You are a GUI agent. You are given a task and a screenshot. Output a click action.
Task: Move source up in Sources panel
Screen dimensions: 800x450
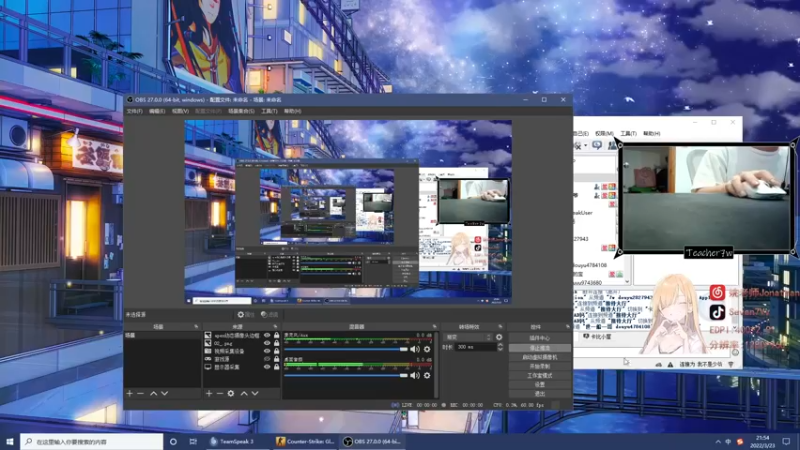(x=244, y=393)
